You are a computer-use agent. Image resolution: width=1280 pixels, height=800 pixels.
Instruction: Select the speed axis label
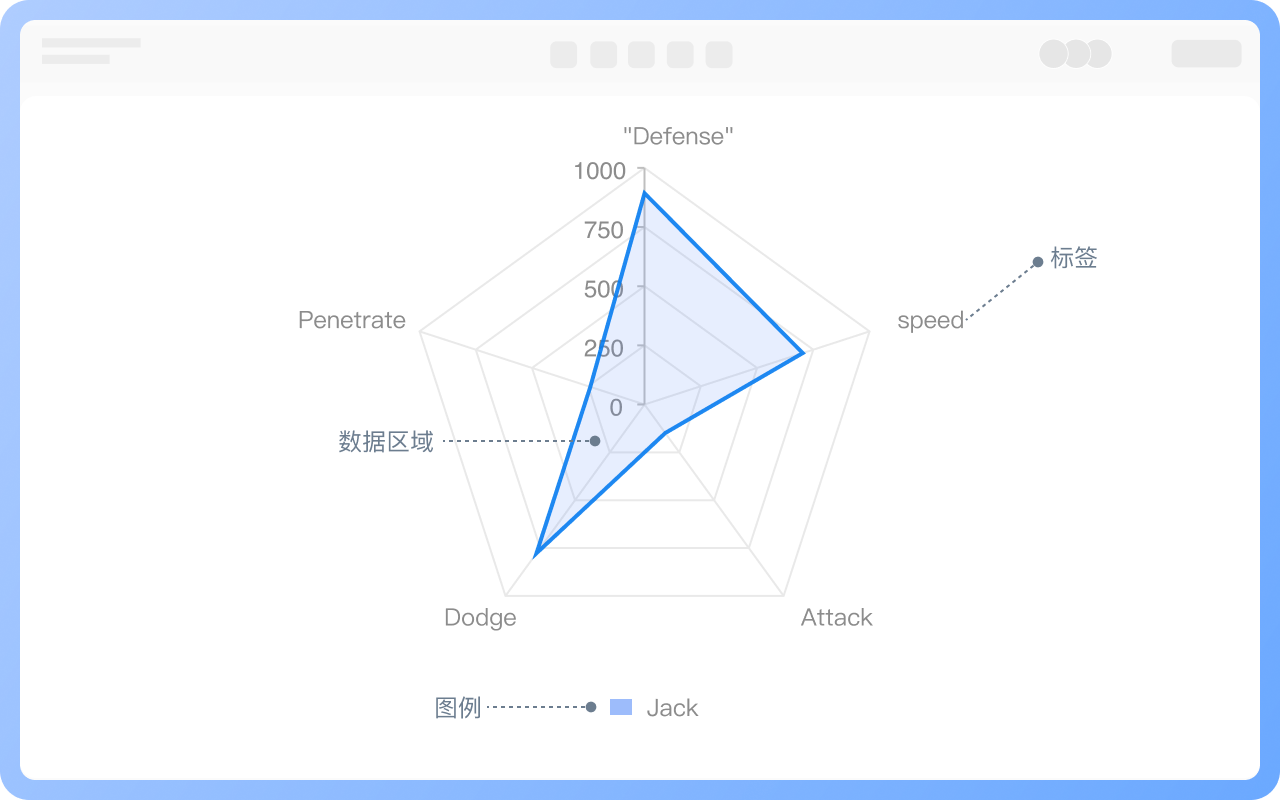pos(930,320)
